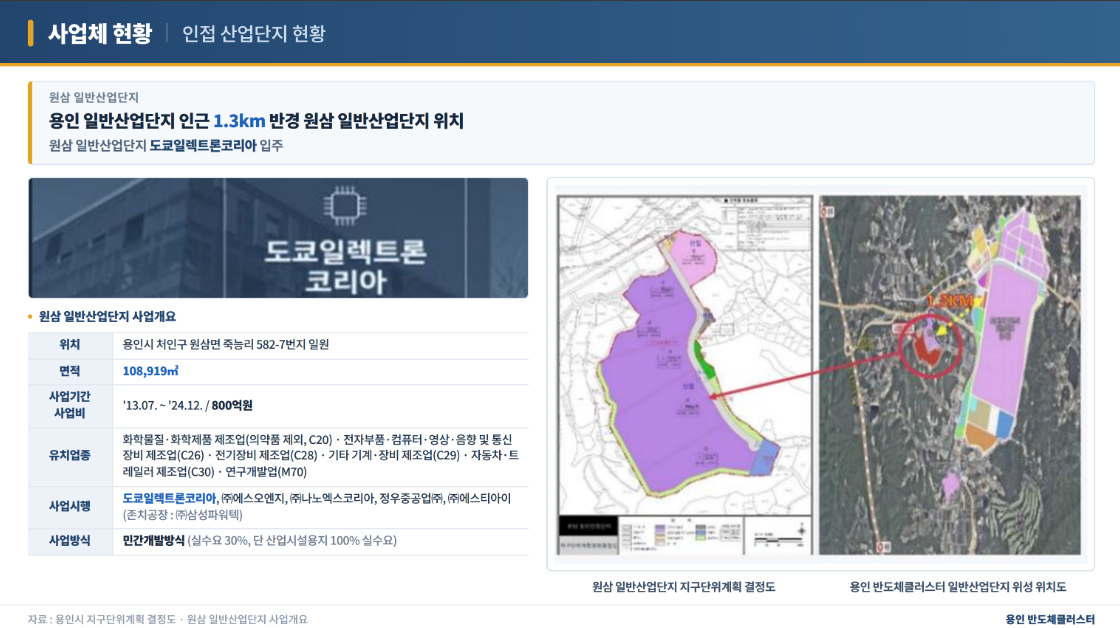Select the 사업시행 row label
1120x628 pixels.
coord(69,507)
